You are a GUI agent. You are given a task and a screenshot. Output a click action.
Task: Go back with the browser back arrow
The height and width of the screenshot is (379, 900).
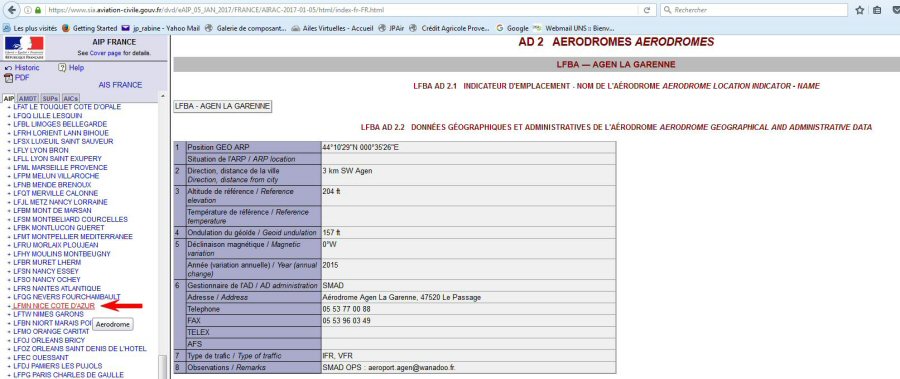[11, 10]
